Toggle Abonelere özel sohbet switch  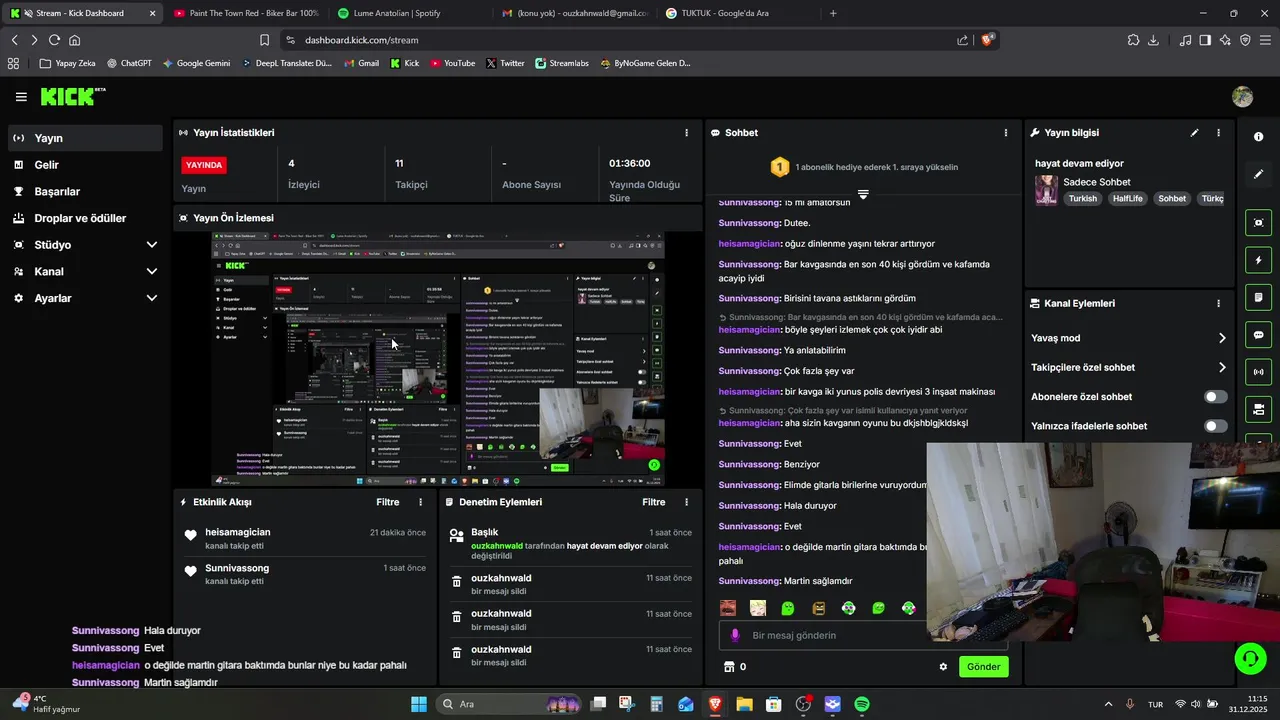(1215, 397)
